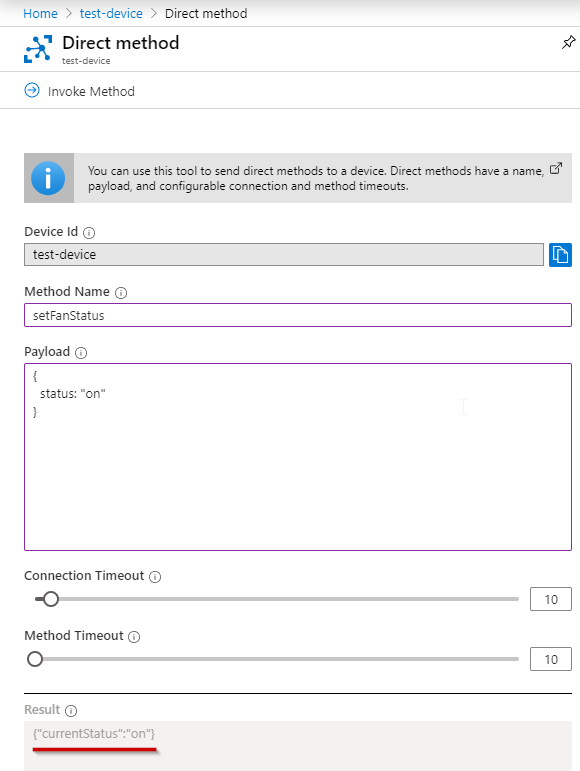
Task: Click the Invoke Method button
Action: pos(80,91)
